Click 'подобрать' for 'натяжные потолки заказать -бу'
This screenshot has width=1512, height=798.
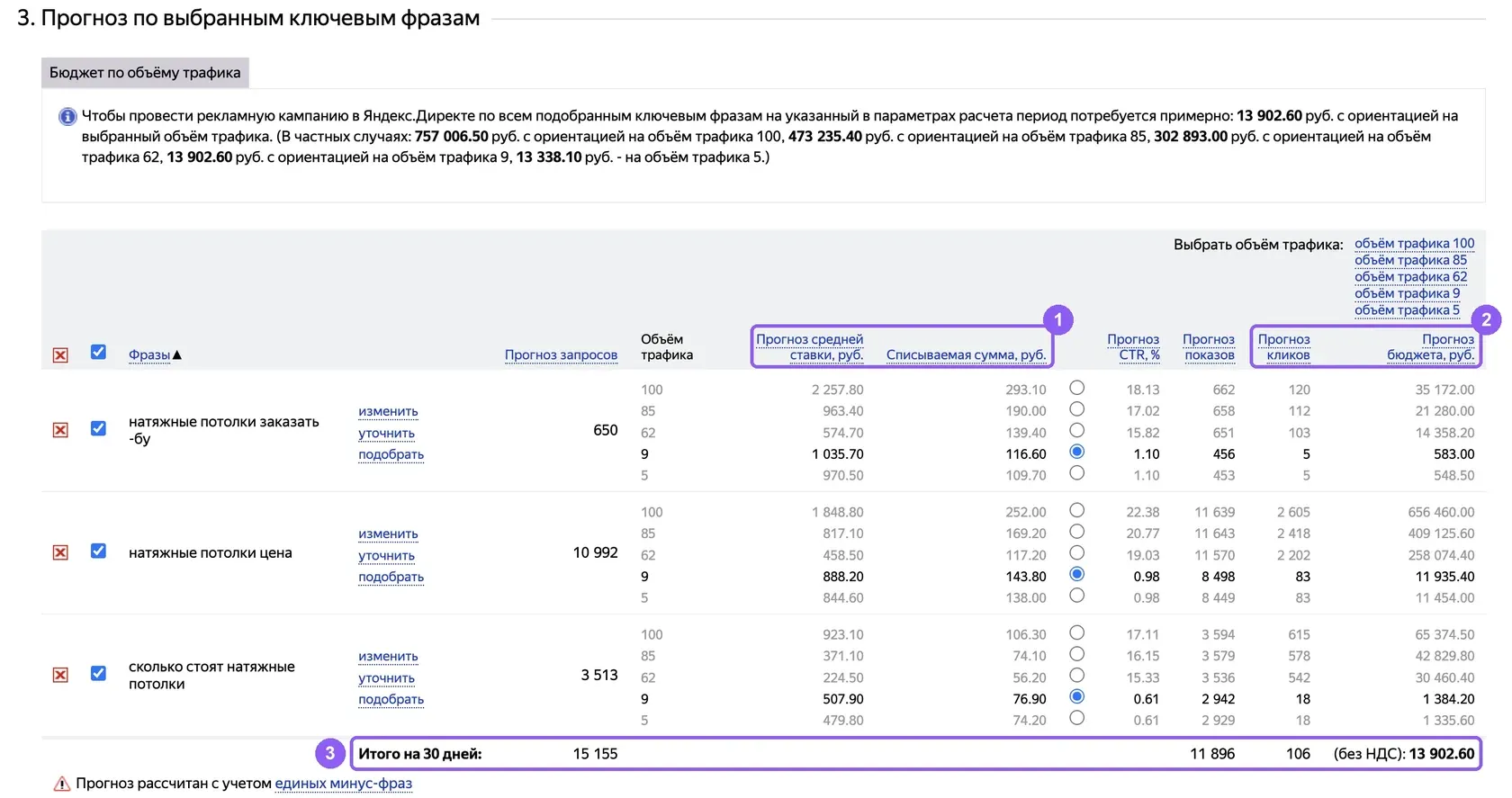(391, 455)
